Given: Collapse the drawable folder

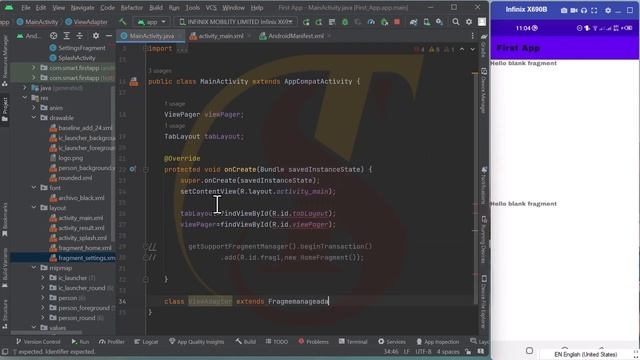Looking at the screenshot, I should (x=34, y=118).
